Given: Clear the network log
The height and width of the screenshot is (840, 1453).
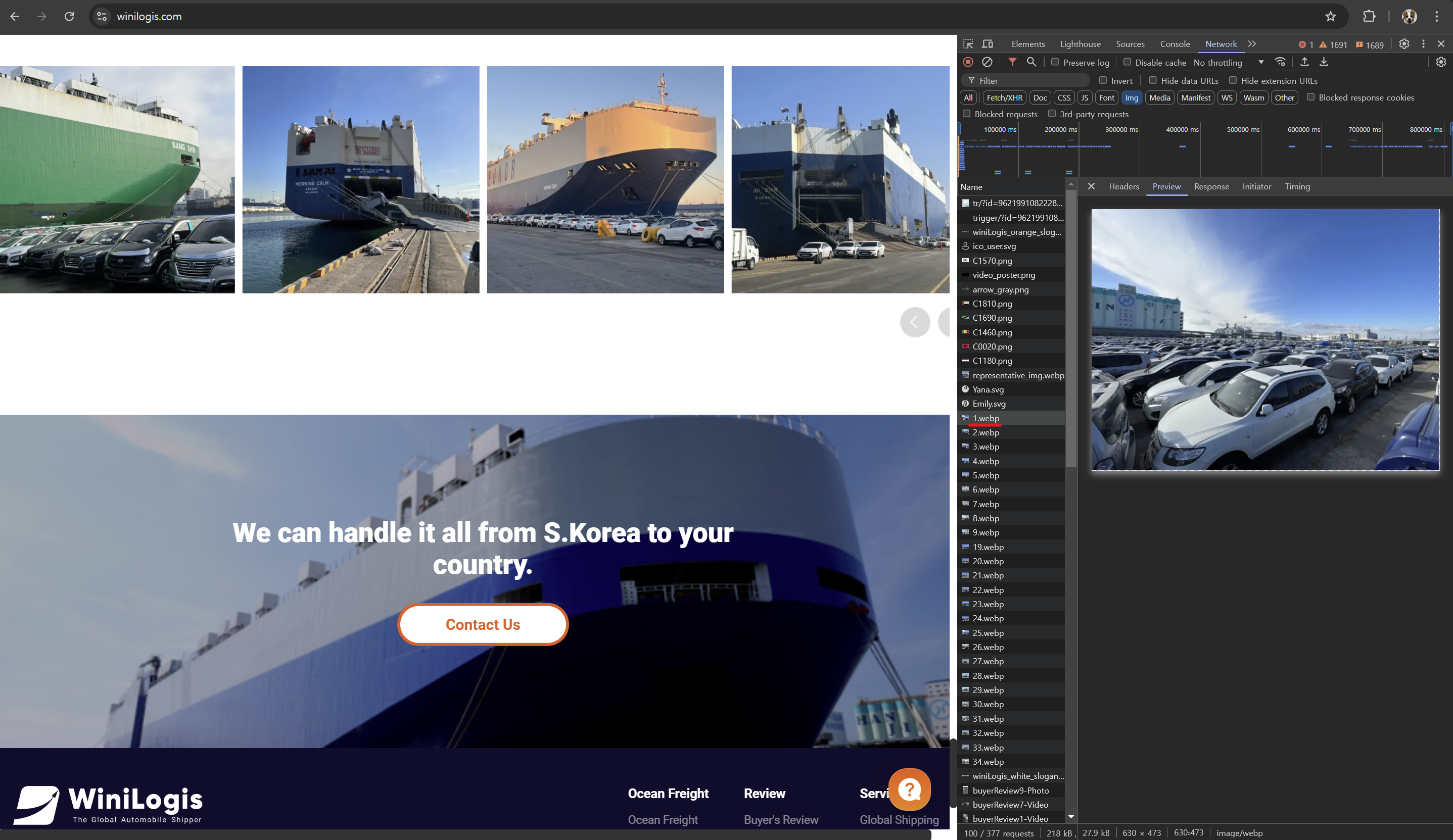Looking at the screenshot, I should click(987, 62).
